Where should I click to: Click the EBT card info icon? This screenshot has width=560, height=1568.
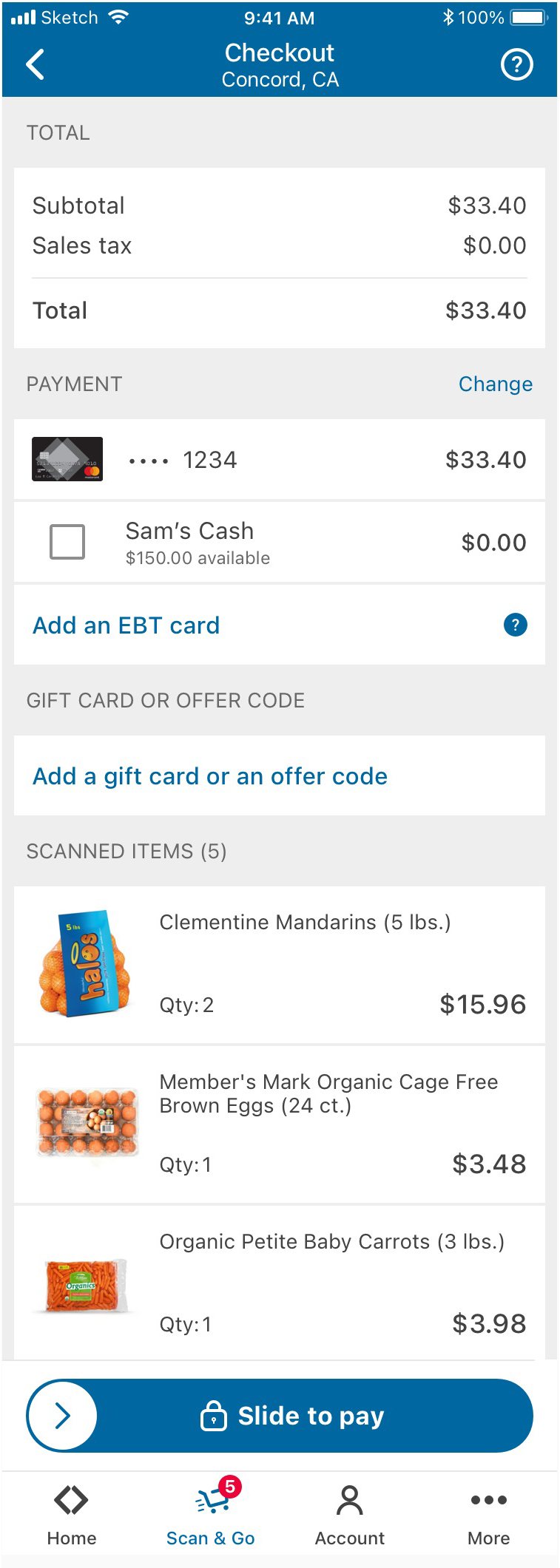tap(515, 625)
